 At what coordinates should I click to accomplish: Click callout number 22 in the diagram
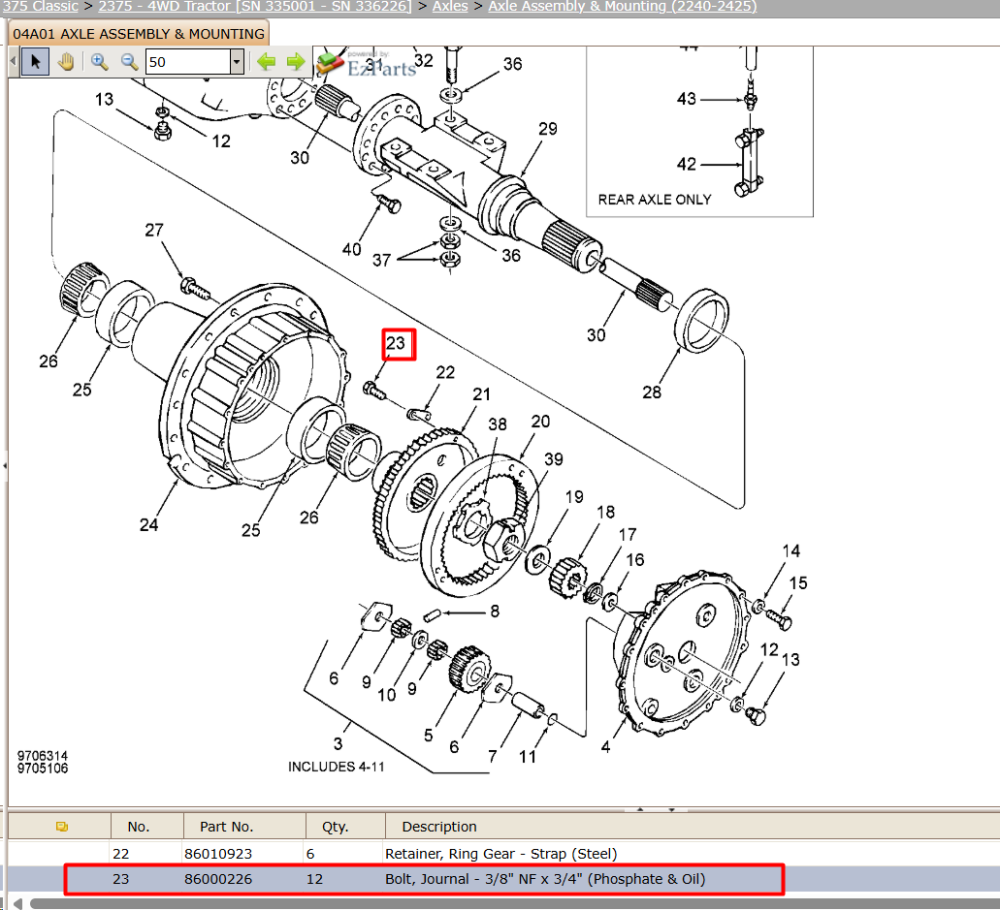445,372
